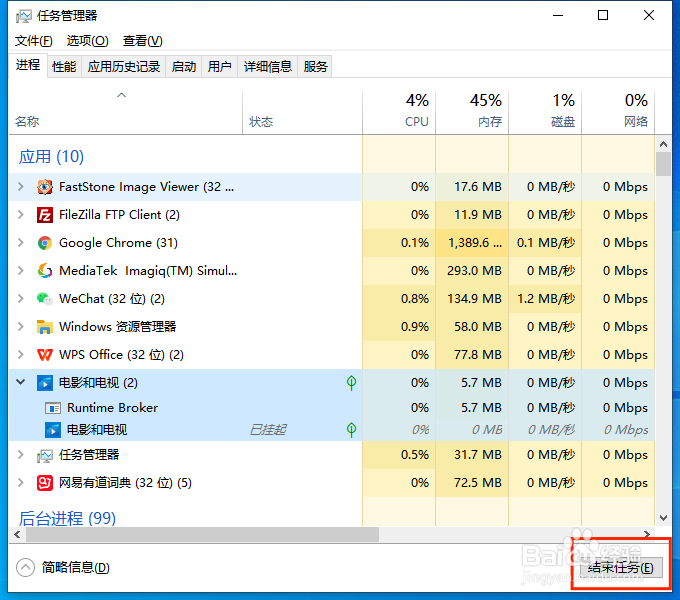Click the 简略信息(D) link
Viewport: 680px width, 600px height.
(x=76, y=567)
